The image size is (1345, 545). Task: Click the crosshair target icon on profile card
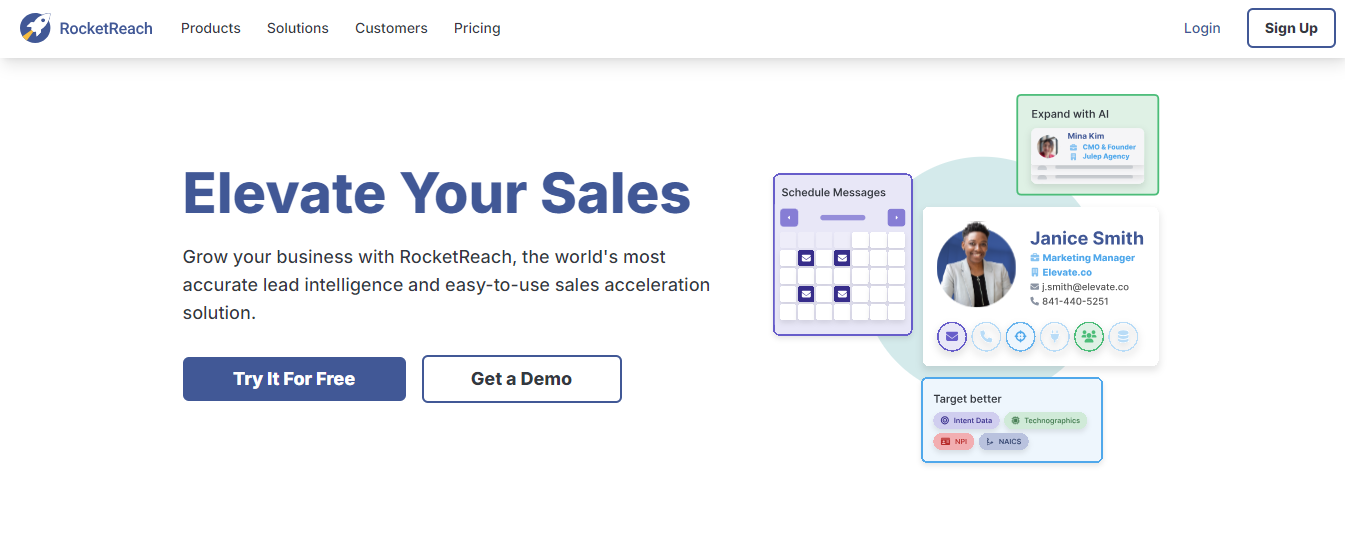coord(1020,337)
